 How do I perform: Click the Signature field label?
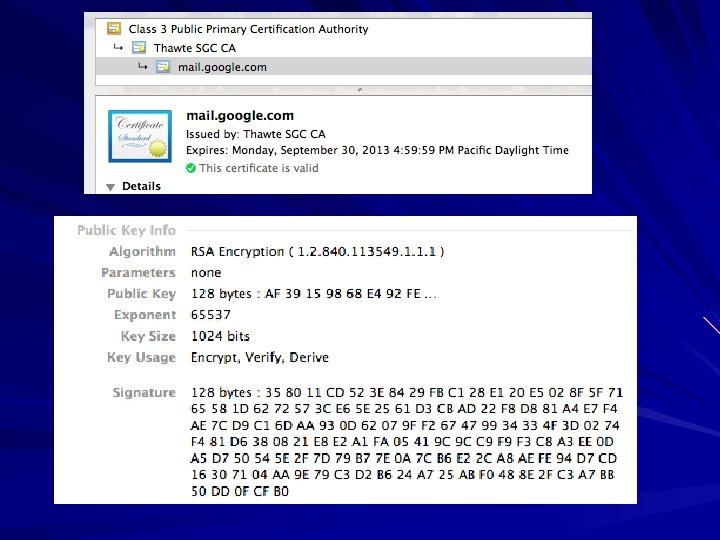(x=144, y=393)
